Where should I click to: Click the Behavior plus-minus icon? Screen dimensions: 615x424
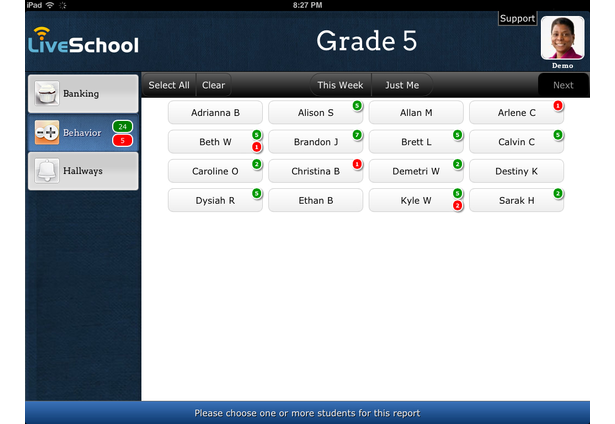pos(47,133)
